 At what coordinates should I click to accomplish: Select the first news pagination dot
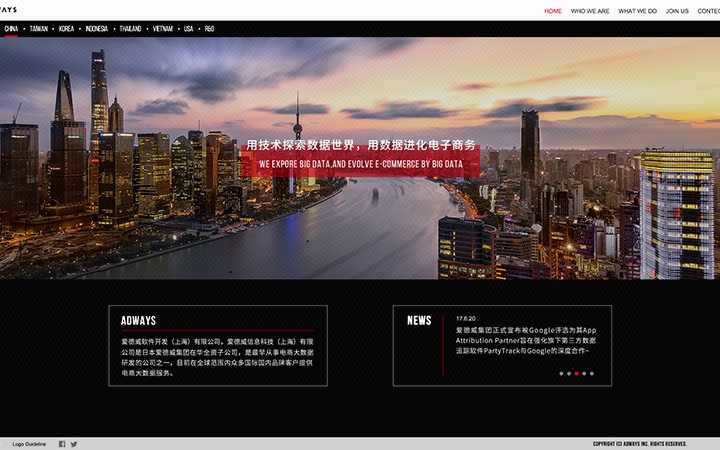click(x=561, y=373)
